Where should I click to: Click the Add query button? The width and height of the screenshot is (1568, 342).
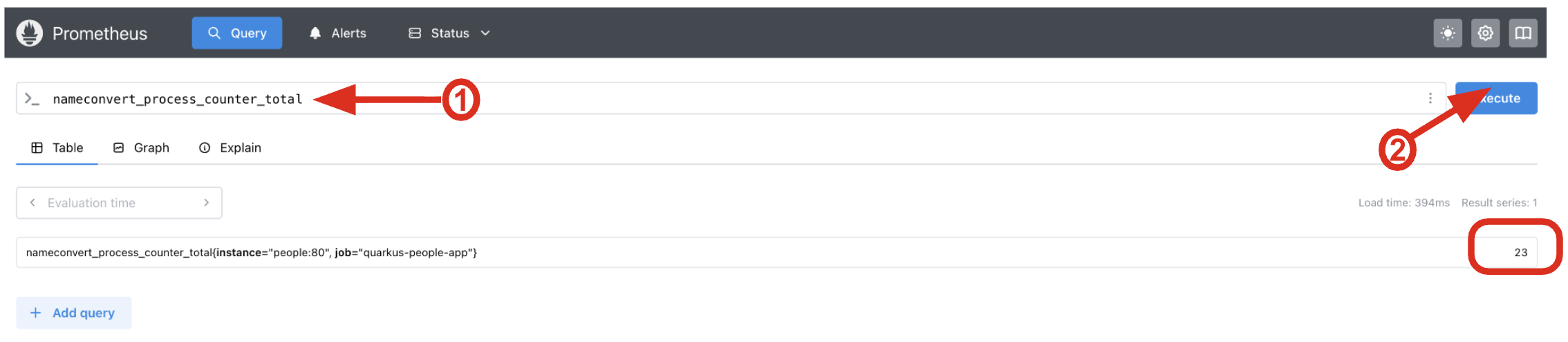coord(74,313)
